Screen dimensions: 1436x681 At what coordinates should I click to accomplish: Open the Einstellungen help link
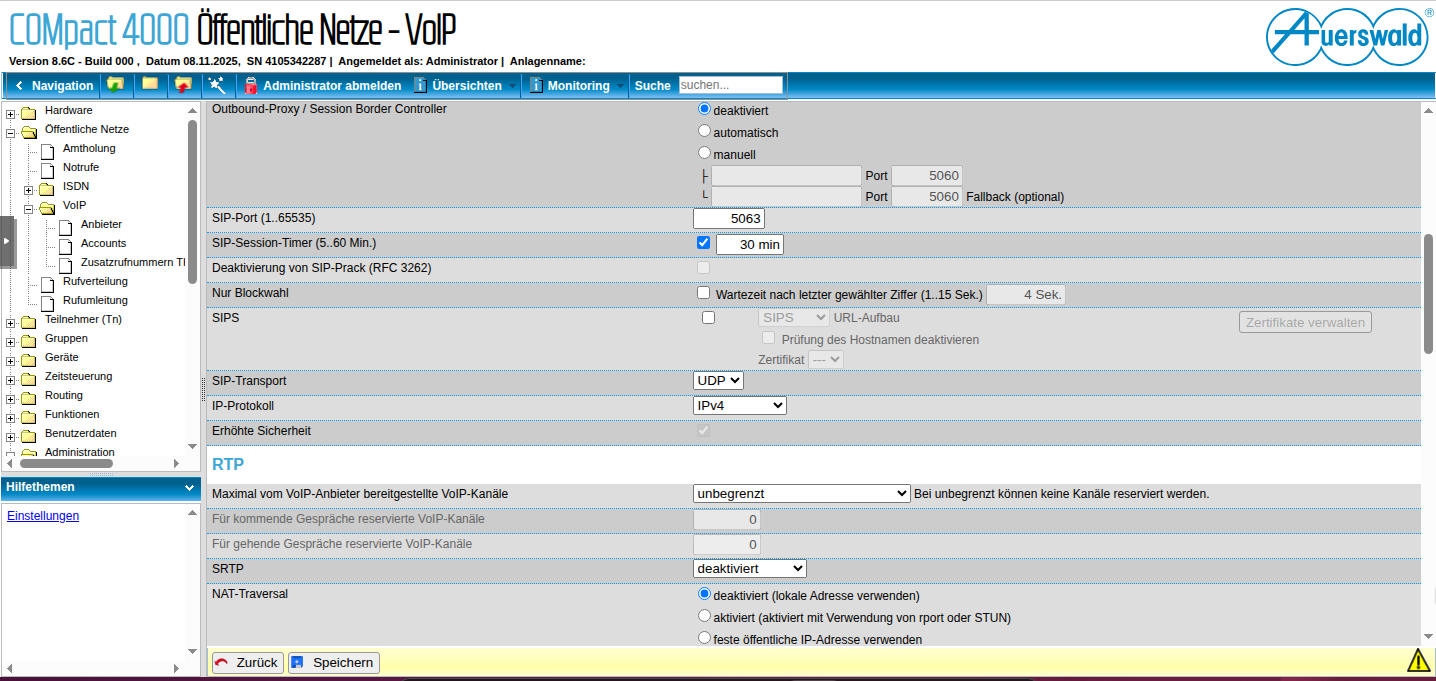pyautogui.click(x=43, y=516)
